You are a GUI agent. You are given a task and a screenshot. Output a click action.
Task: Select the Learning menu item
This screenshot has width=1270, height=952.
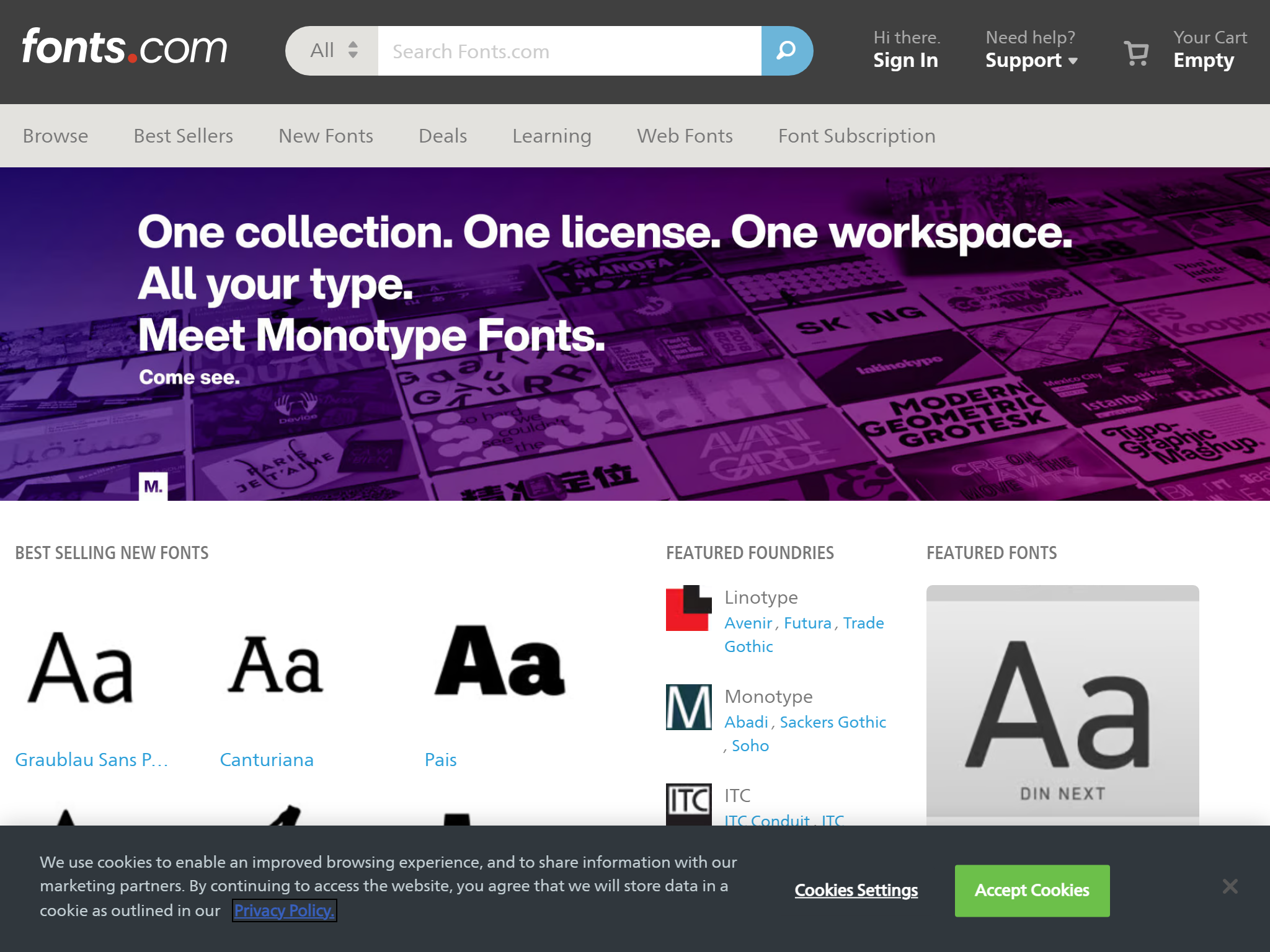pyautogui.click(x=552, y=136)
